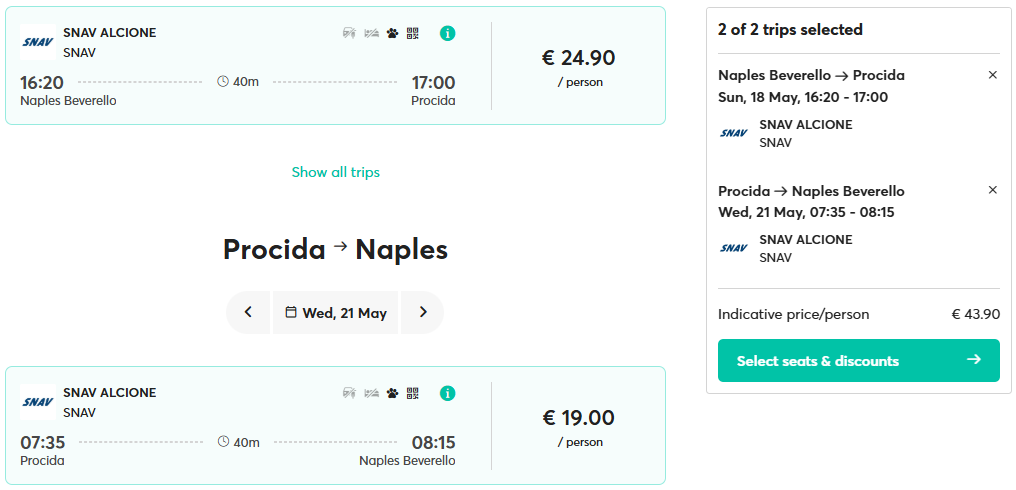The width and height of the screenshot is (1016, 490).
Task: Click the SNAV logo in the 16:20 trip card
Action: click(x=38, y=42)
